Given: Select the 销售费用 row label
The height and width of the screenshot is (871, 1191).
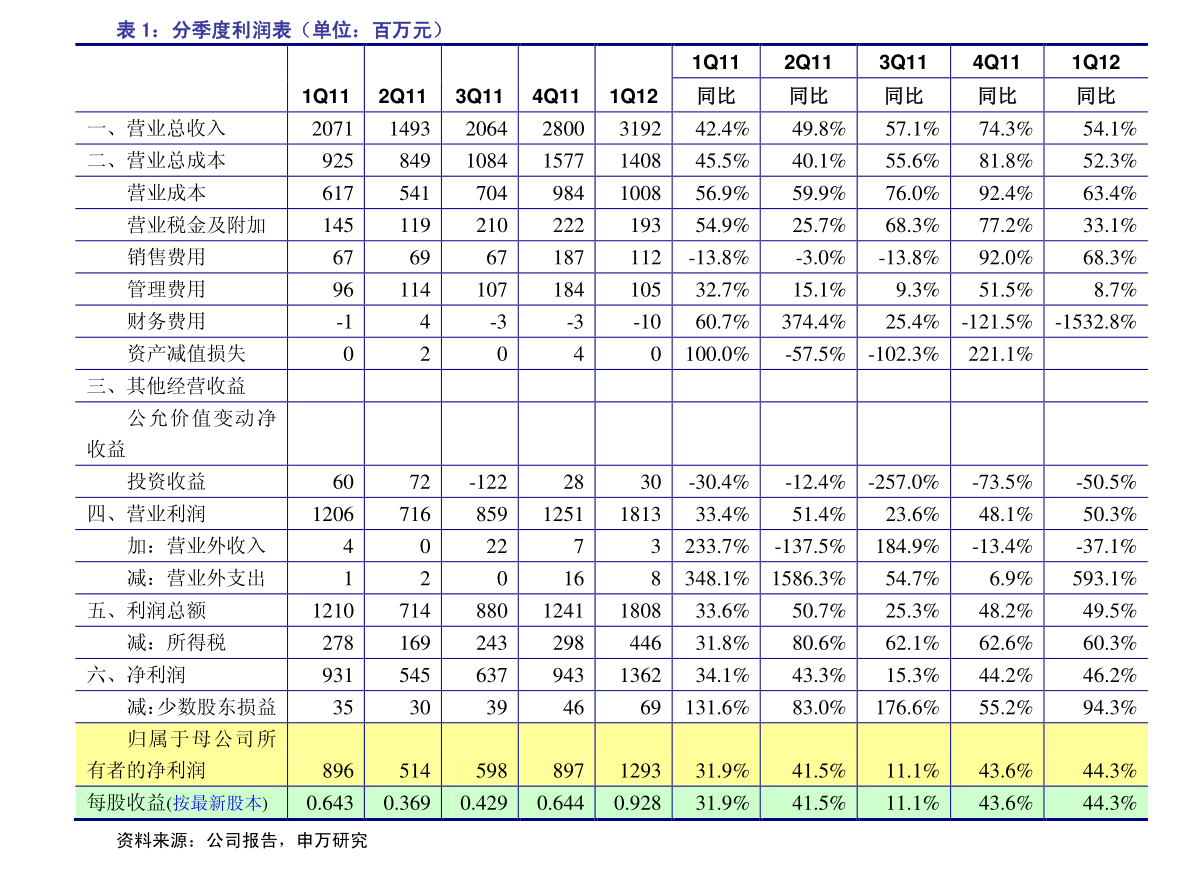Looking at the screenshot, I should click(166, 257).
